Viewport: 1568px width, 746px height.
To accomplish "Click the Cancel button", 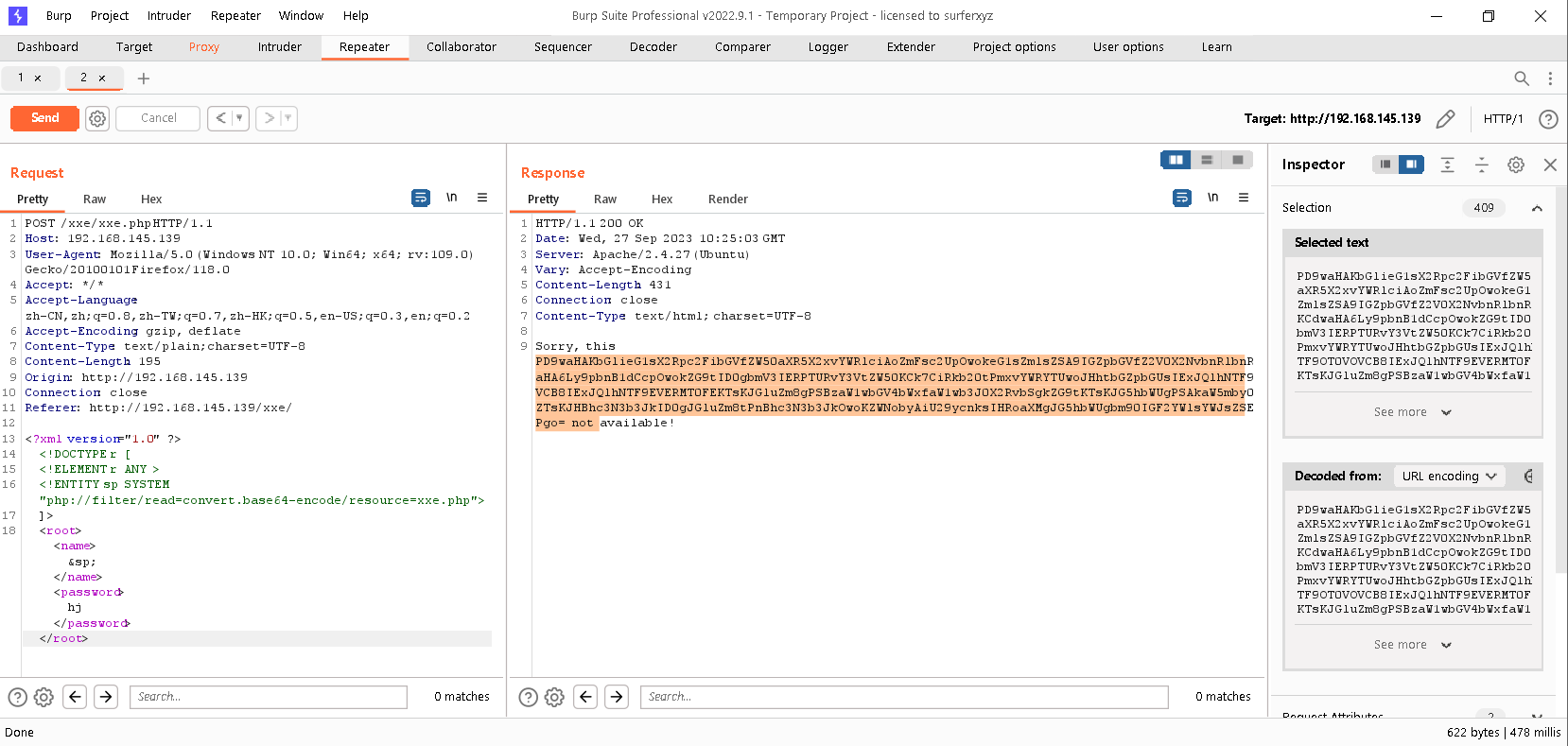I will [159, 118].
